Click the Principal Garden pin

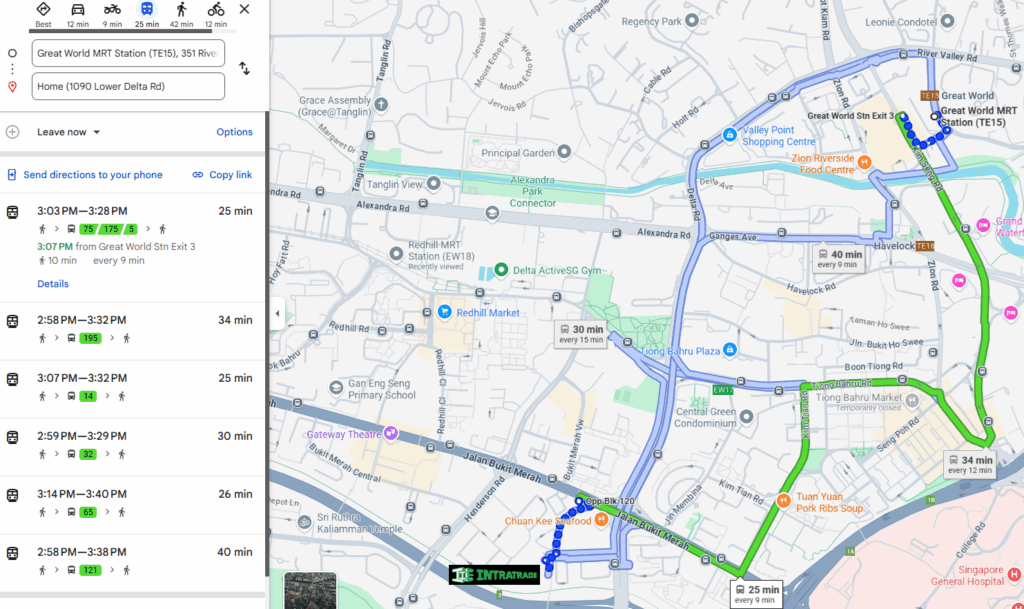tap(564, 152)
